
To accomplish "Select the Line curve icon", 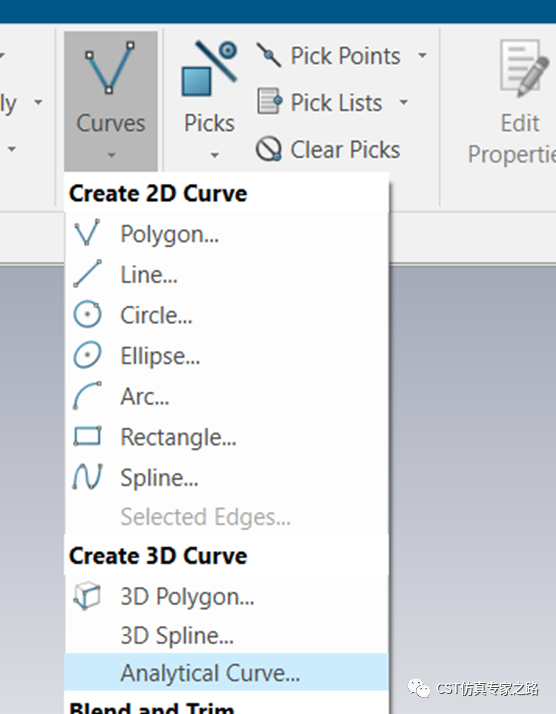I will tap(87, 274).
